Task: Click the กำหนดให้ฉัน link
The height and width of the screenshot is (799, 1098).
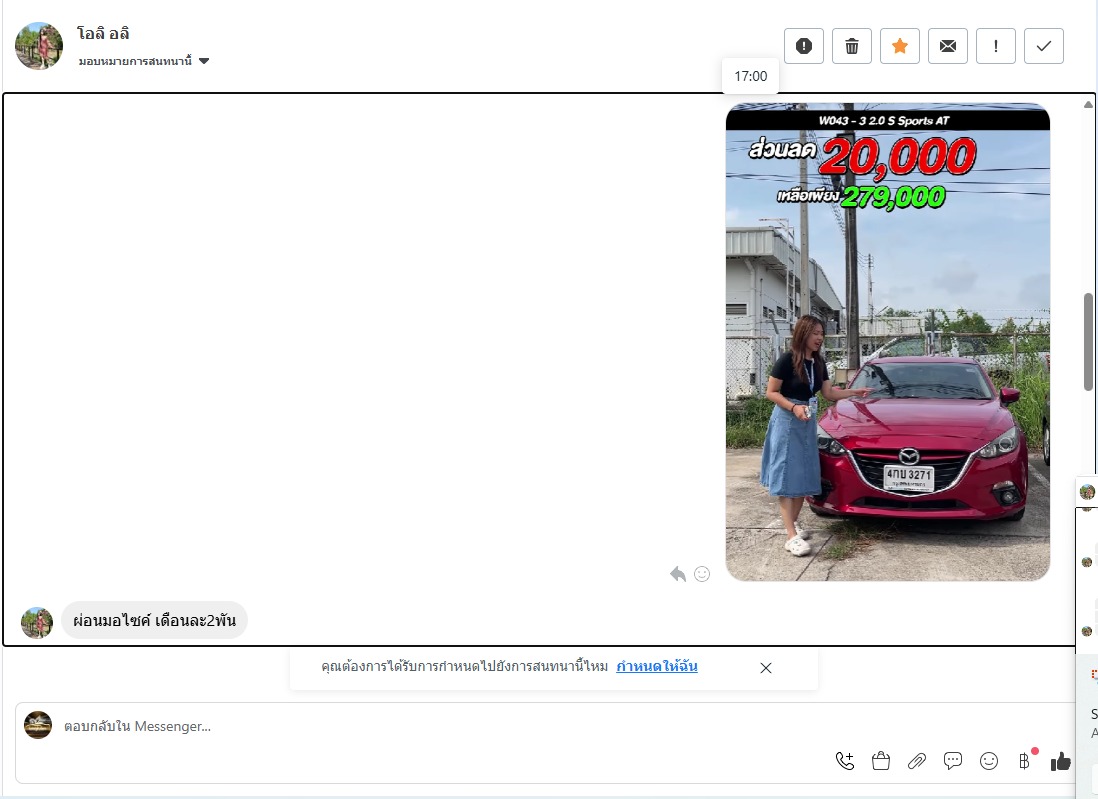Action: click(657, 667)
